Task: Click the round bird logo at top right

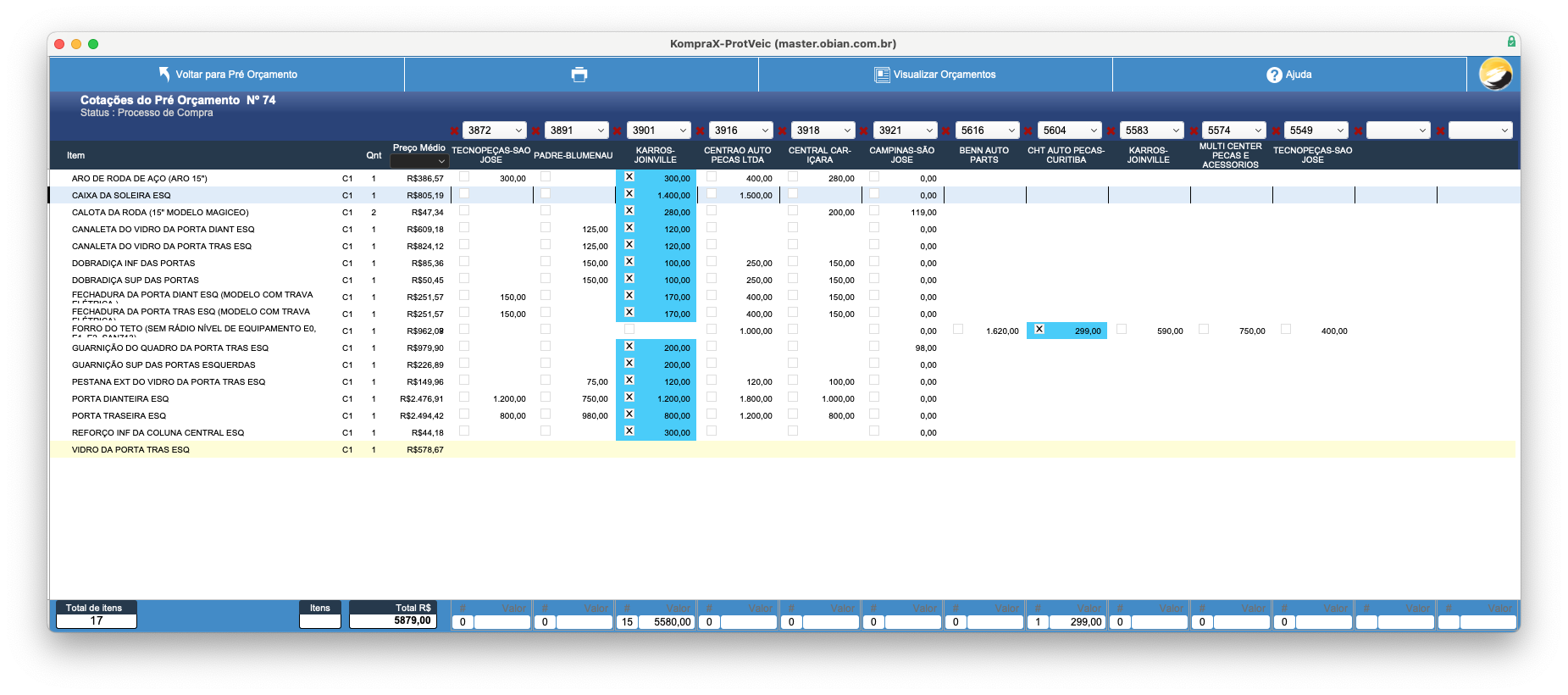Action: click(x=1495, y=75)
